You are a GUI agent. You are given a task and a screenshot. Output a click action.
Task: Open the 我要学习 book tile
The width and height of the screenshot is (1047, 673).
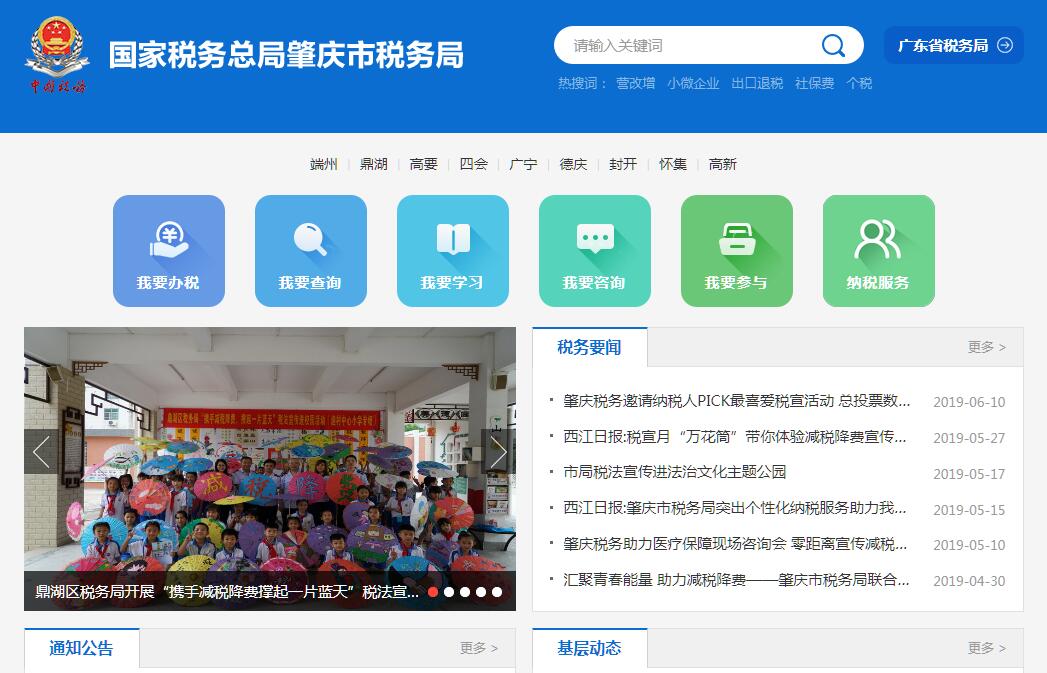[x=453, y=251]
